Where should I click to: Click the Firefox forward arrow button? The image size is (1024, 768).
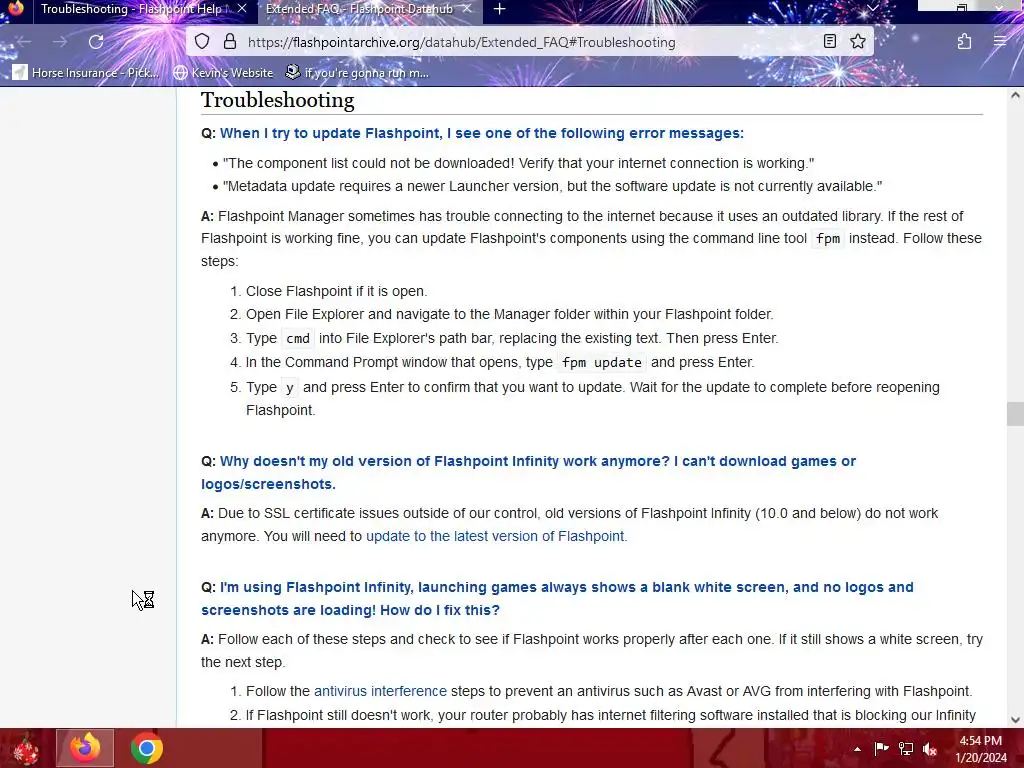60,42
